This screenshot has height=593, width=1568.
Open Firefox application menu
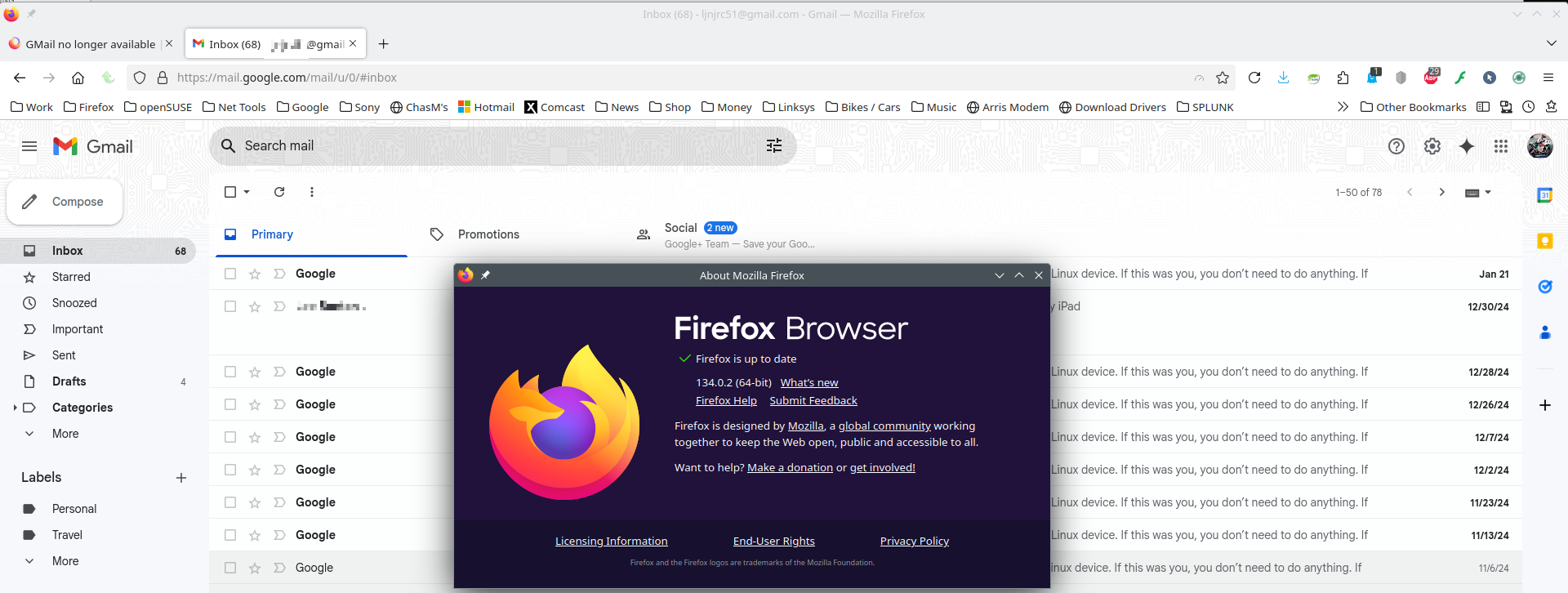click(x=1548, y=78)
